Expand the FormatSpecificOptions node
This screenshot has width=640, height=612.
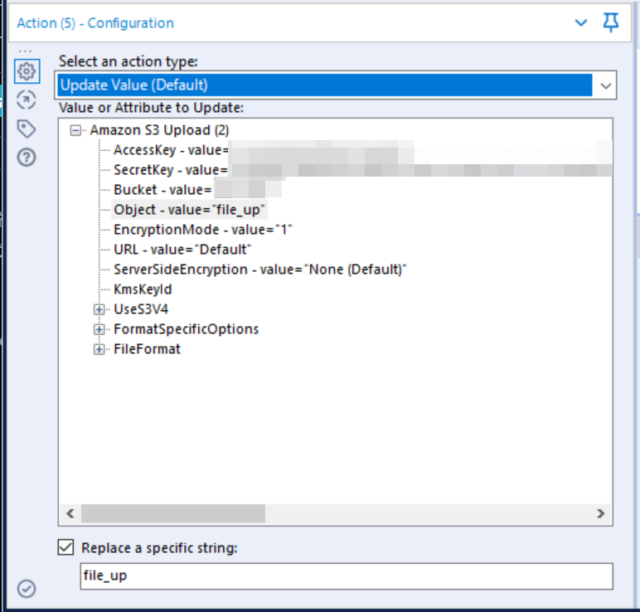99,329
